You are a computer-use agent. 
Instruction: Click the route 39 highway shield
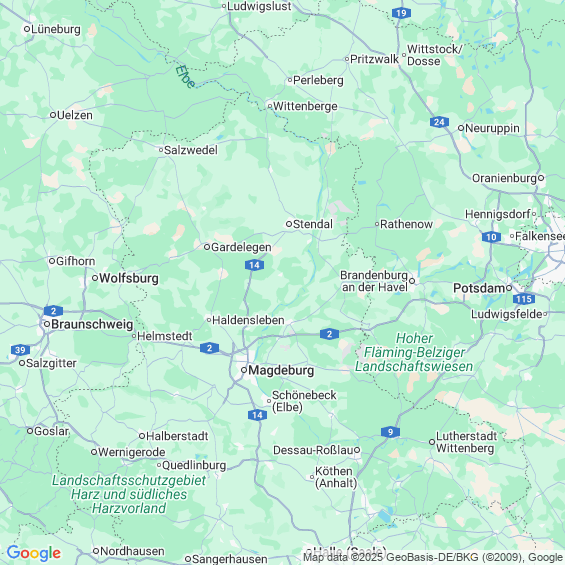(x=20, y=350)
